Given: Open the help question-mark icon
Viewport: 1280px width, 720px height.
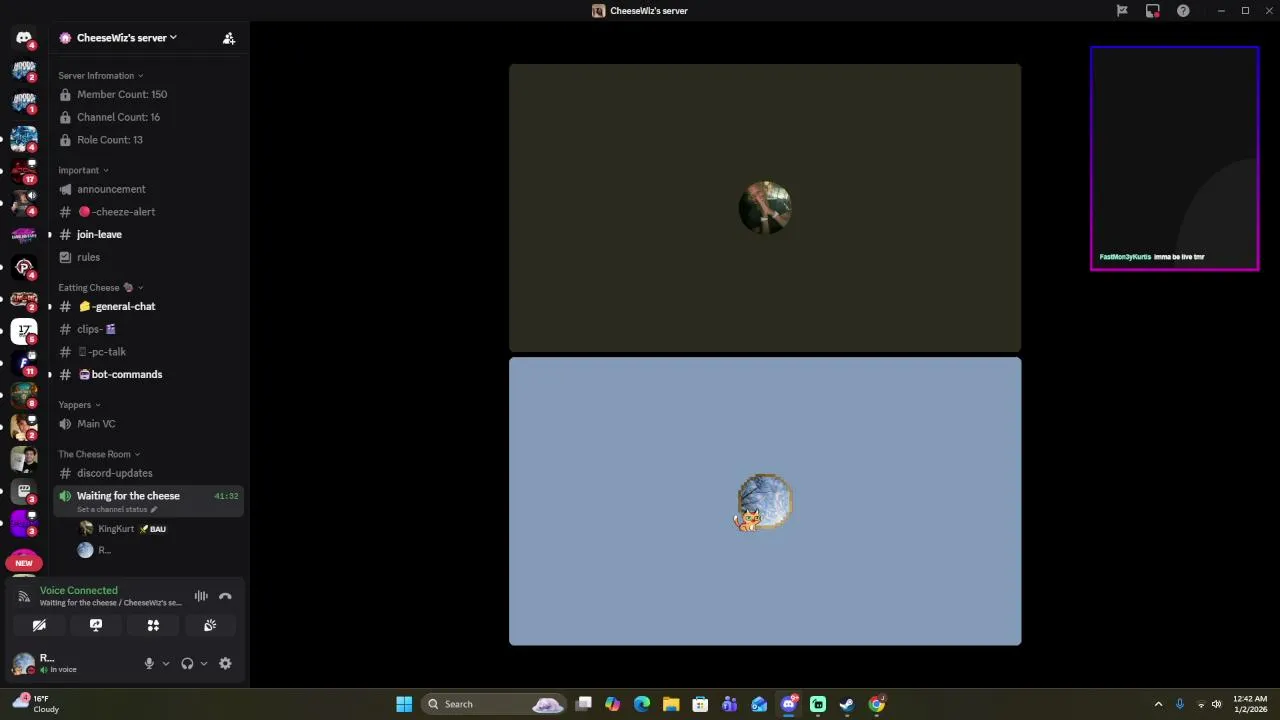Looking at the screenshot, I should pyautogui.click(x=1183, y=11).
